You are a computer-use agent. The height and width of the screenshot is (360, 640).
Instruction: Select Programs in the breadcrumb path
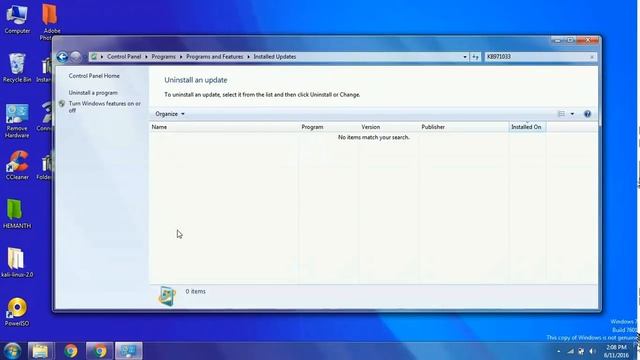point(163,57)
